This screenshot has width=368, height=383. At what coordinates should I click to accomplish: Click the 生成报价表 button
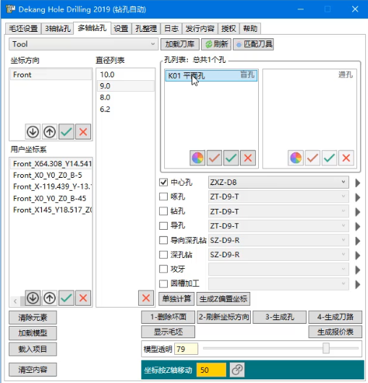point(335,332)
